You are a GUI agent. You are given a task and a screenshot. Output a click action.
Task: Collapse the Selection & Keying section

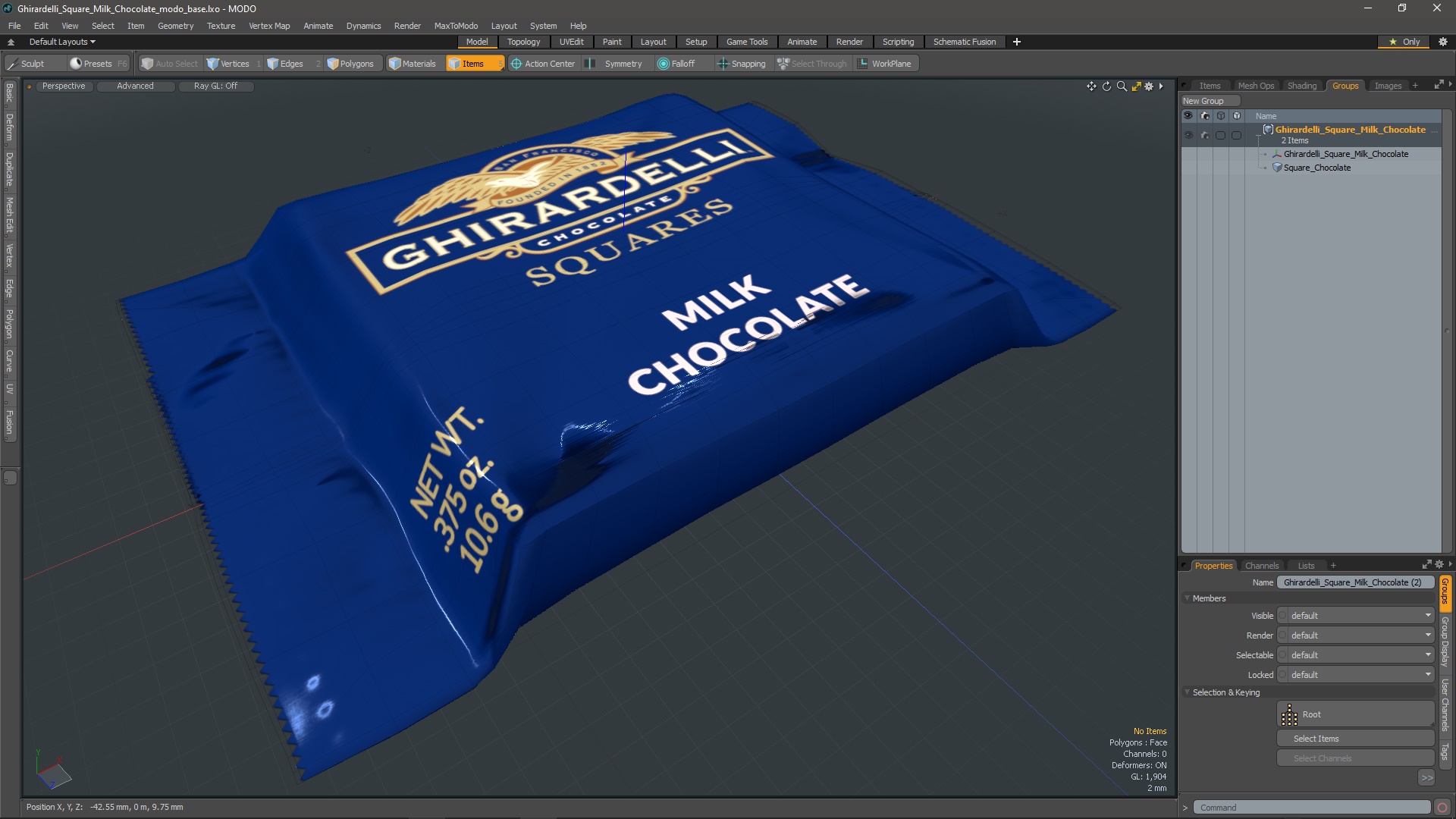coord(1188,692)
